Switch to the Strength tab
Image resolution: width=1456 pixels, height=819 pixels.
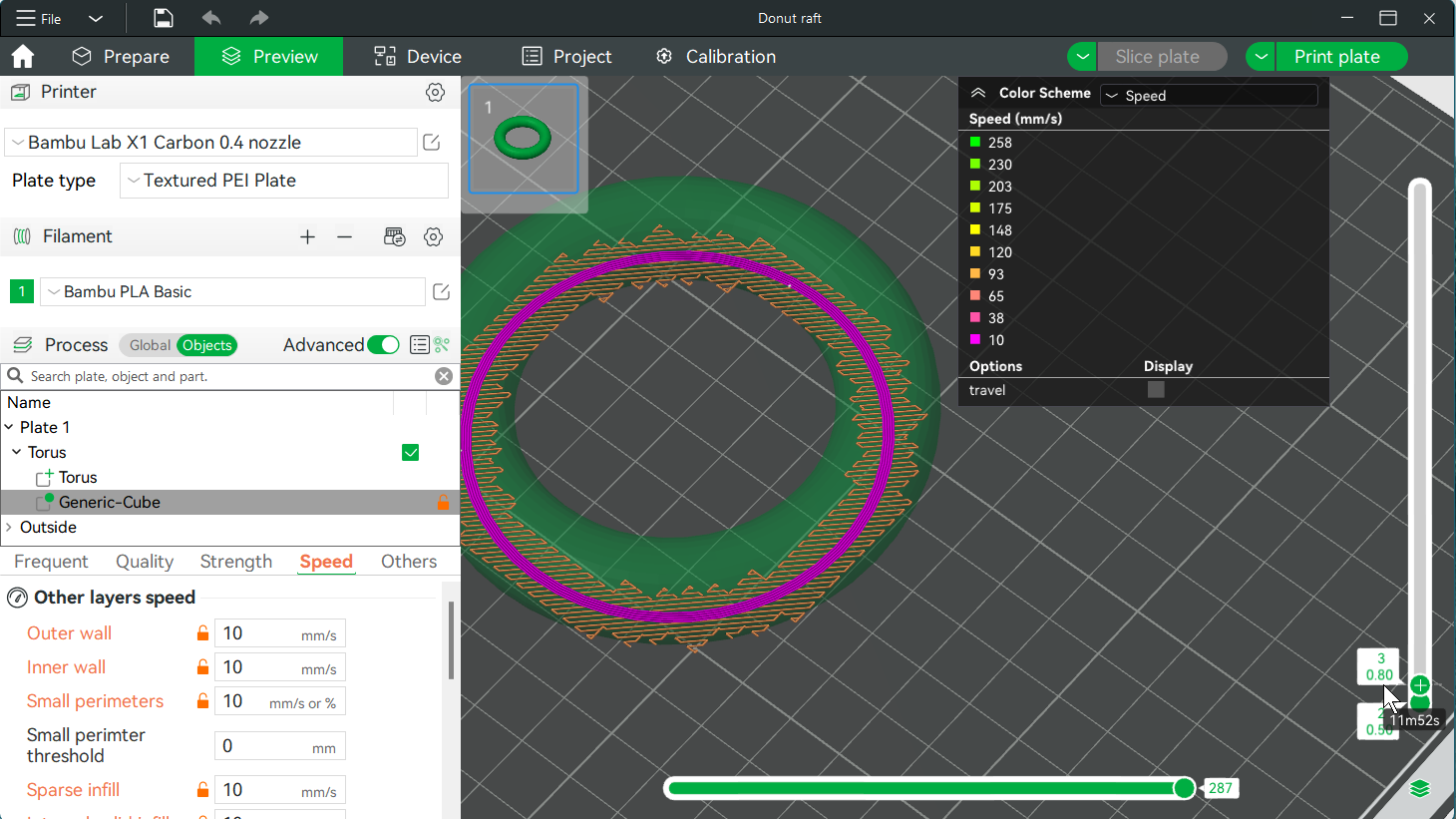coord(235,562)
